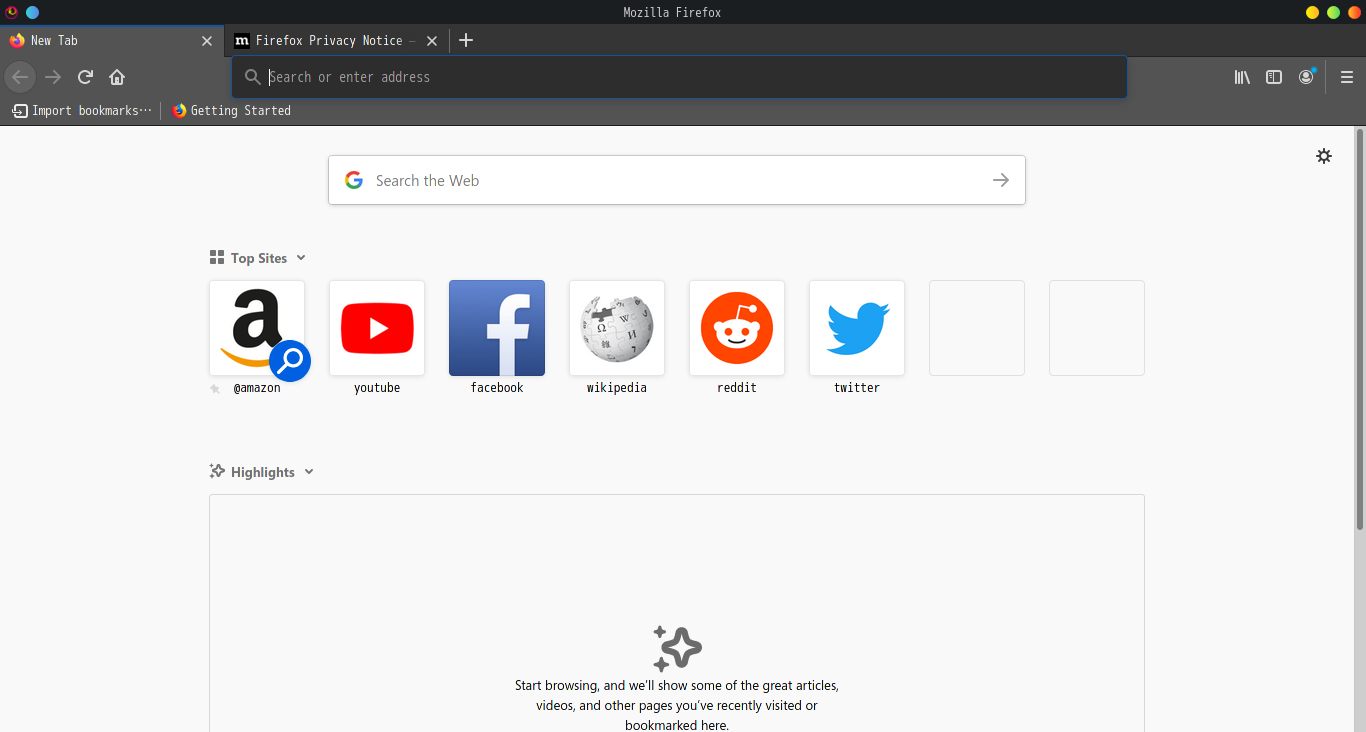Open the hamburger application menu
Image resolution: width=1366 pixels, height=732 pixels.
tap(1346, 77)
